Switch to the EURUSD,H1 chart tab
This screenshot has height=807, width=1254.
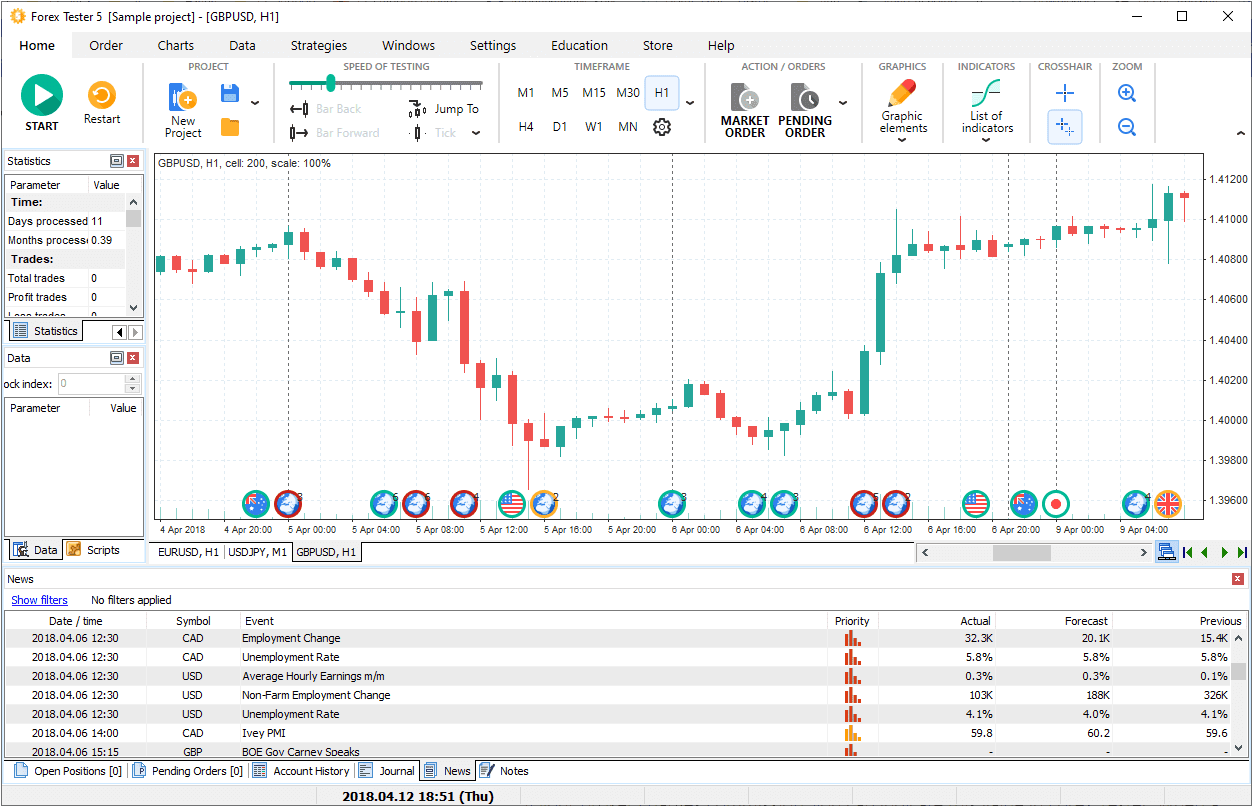coord(187,551)
